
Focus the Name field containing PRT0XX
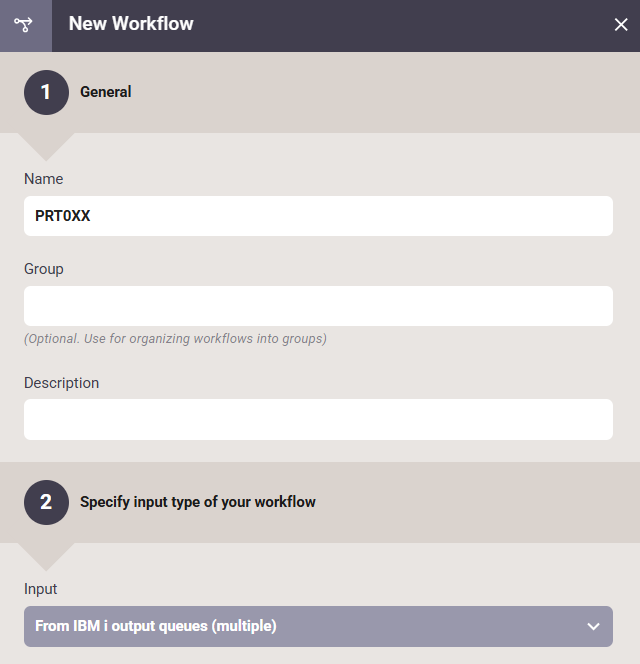[318, 216]
